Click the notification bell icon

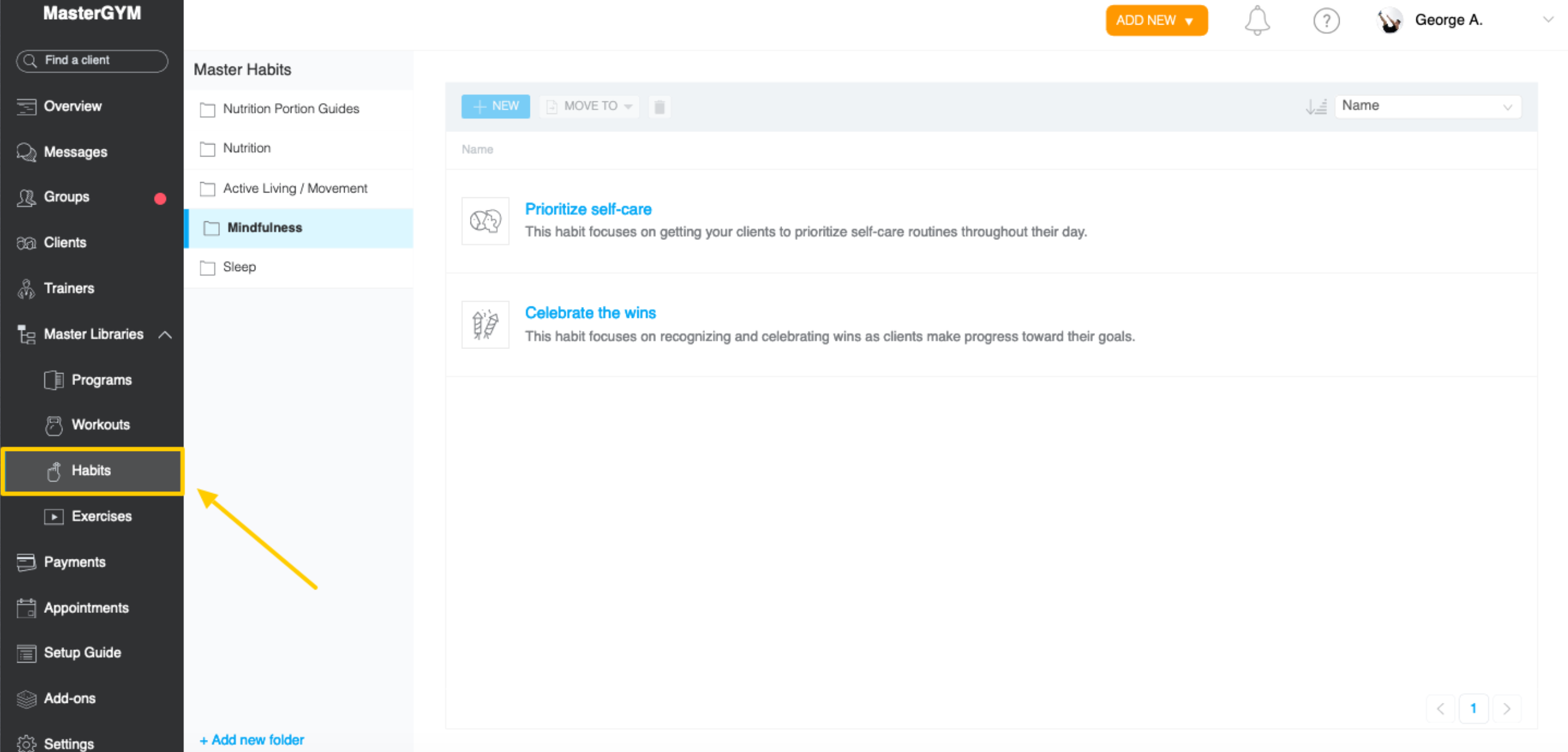coord(1256,21)
